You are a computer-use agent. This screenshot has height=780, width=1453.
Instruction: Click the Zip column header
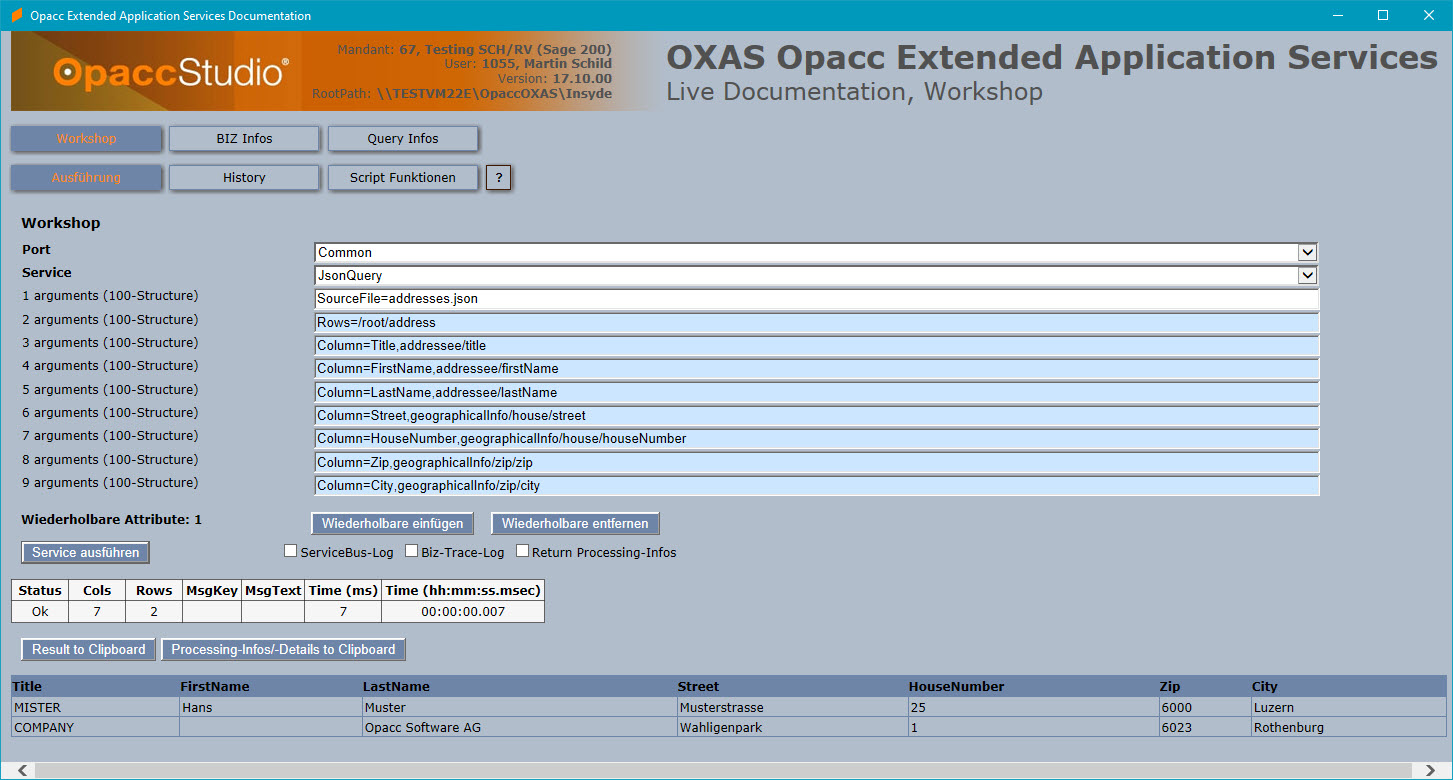tap(1204, 686)
